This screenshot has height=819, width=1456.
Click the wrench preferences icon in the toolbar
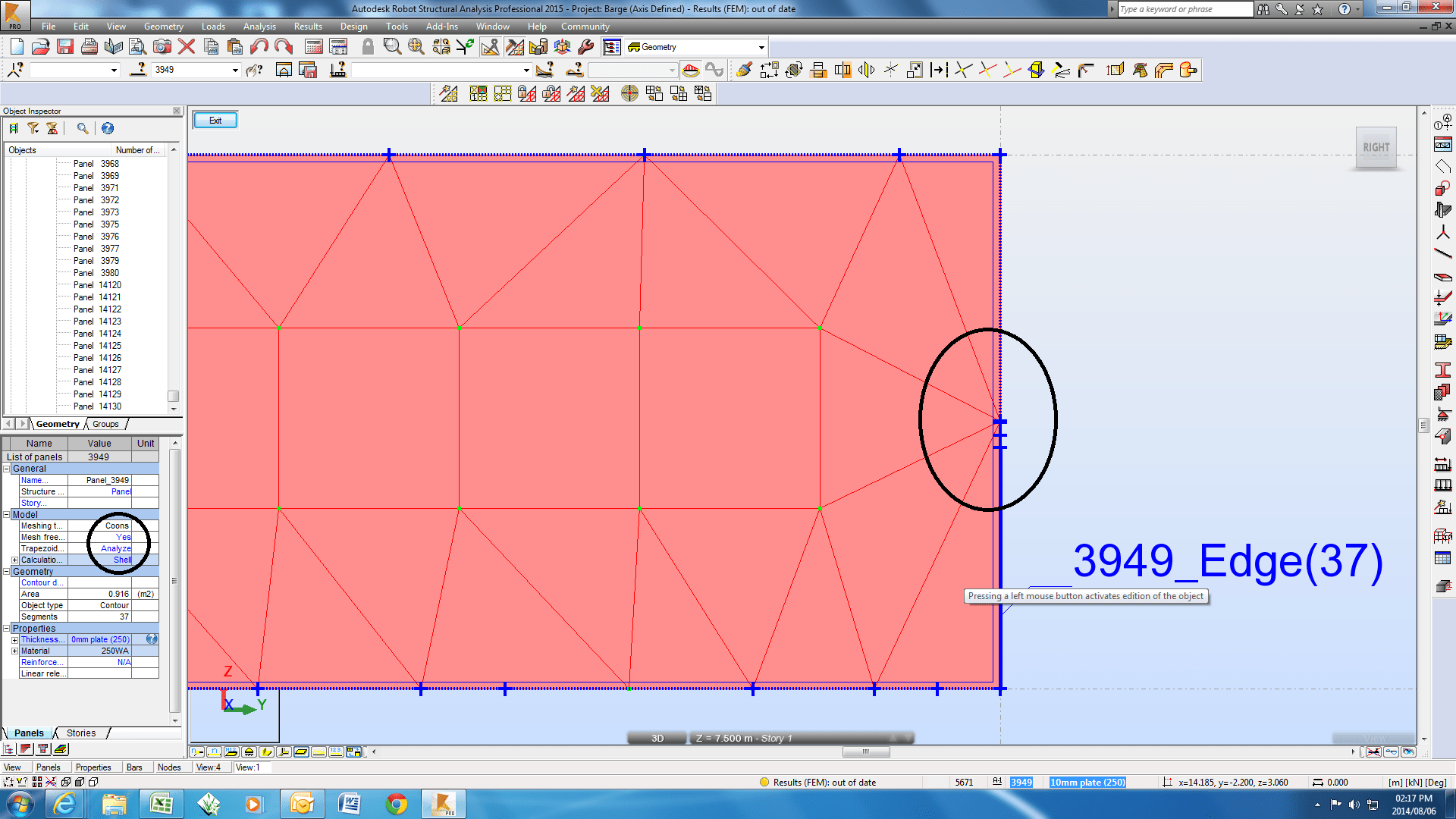(x=586, y=47)
